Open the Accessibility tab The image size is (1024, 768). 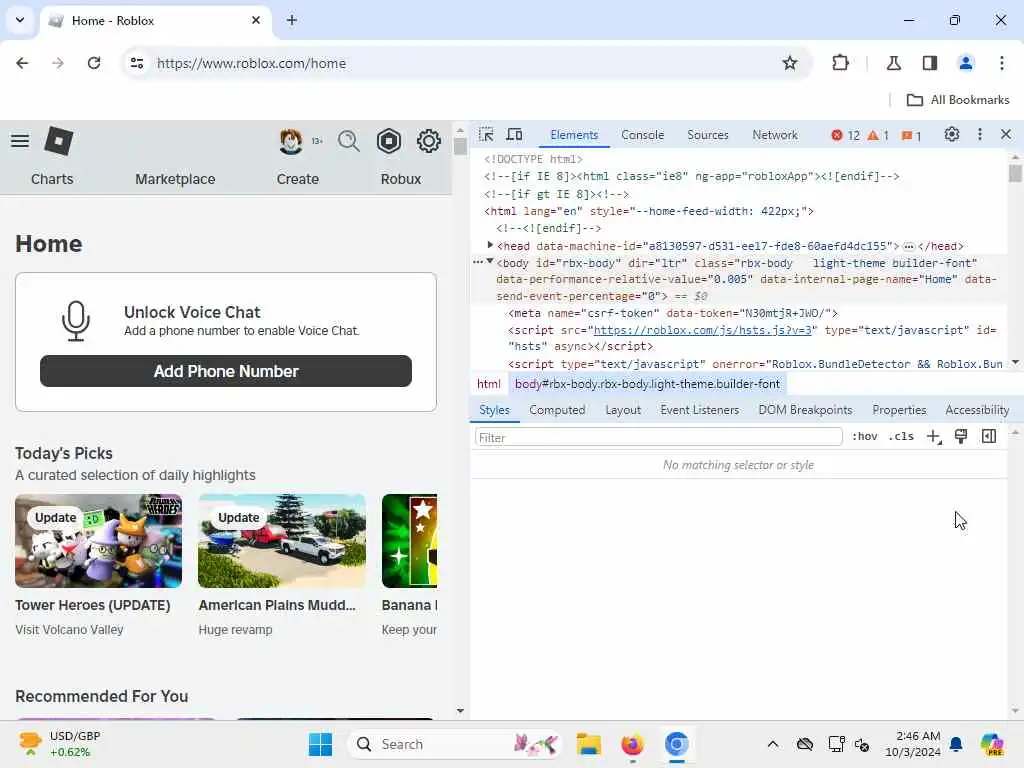coord(977,410)
